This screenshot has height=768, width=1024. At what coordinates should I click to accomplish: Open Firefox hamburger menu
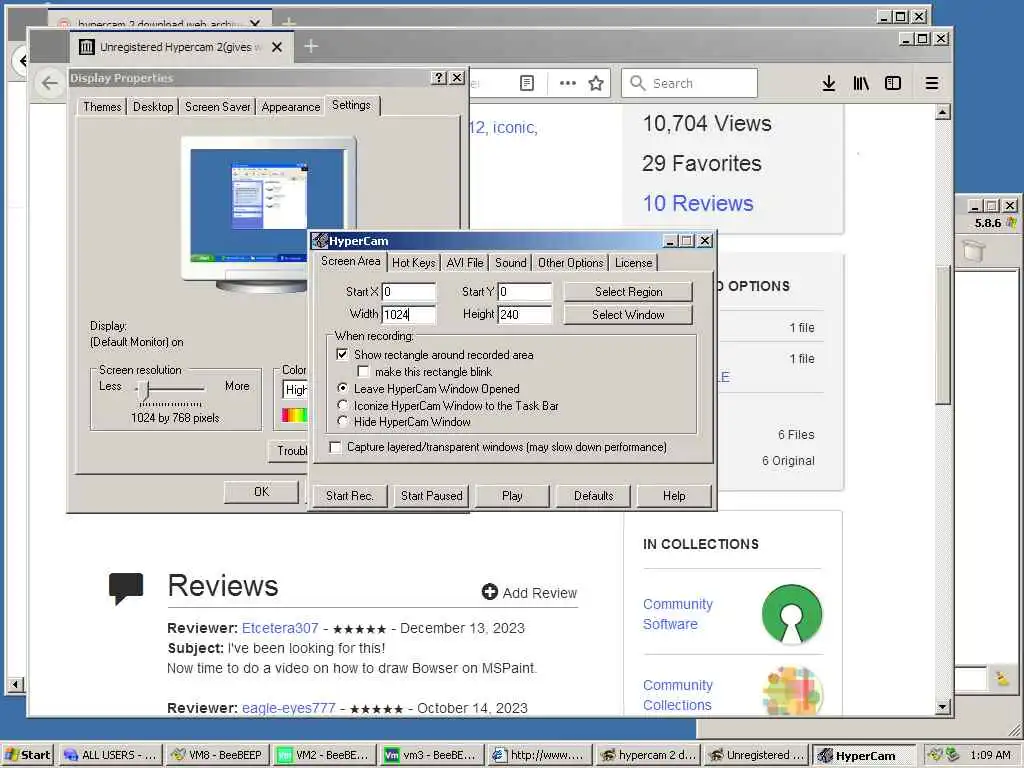coord(932,83)
